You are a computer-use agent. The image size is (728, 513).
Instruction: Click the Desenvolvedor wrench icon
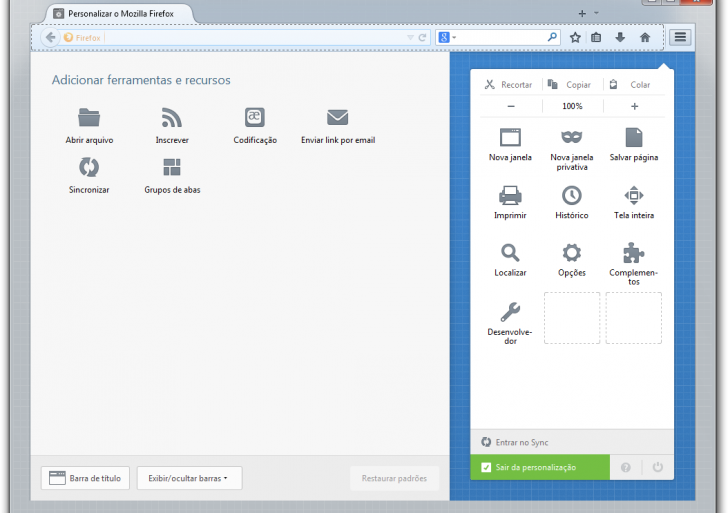pos(510,311)
